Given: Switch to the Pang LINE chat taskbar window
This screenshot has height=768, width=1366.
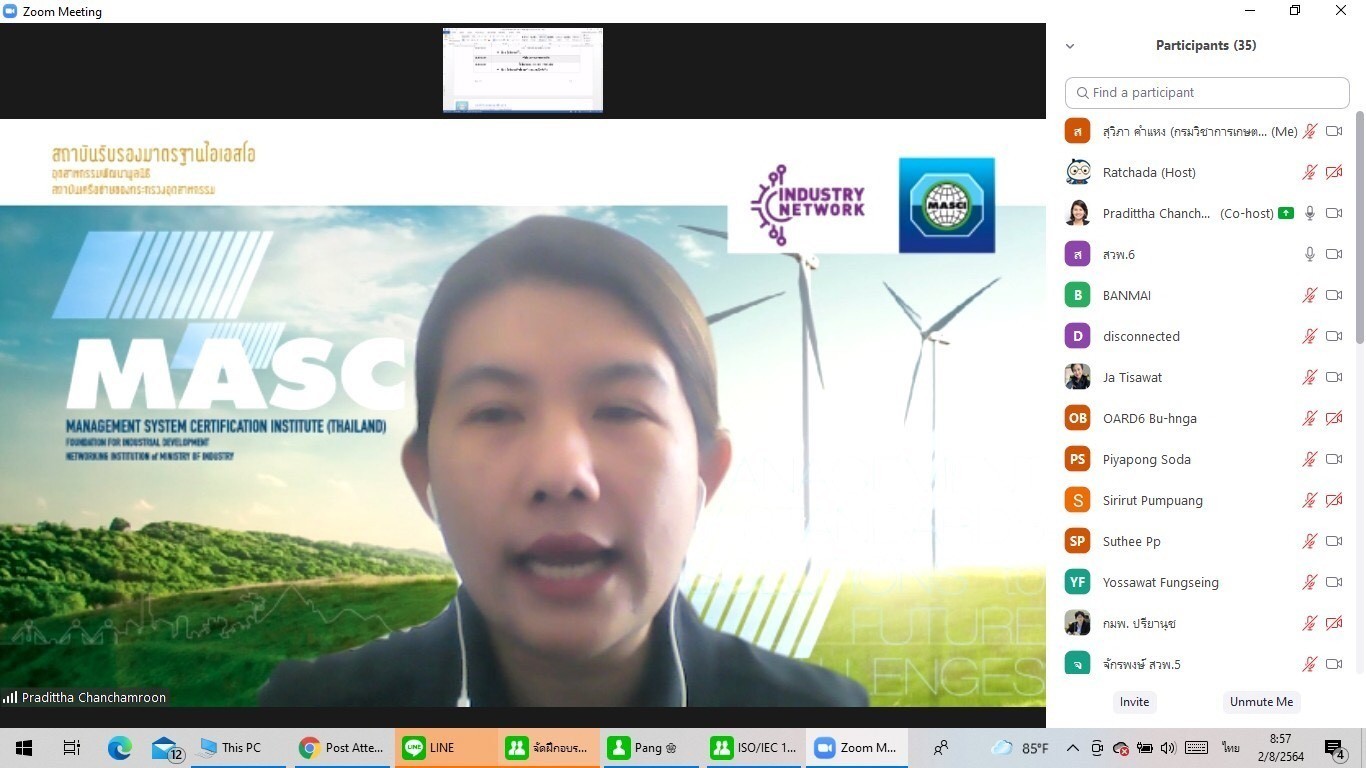Looking at the screenshot, I should pyautogui.click(x=649, y=748).
